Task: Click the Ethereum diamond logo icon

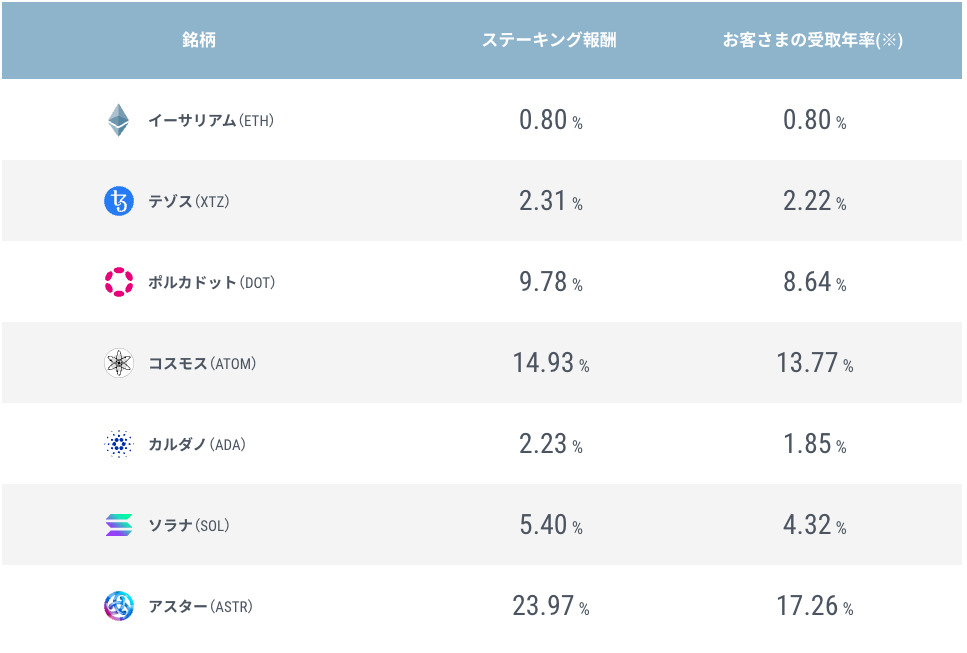Action: pyautogui.click(x=119, y=120)
